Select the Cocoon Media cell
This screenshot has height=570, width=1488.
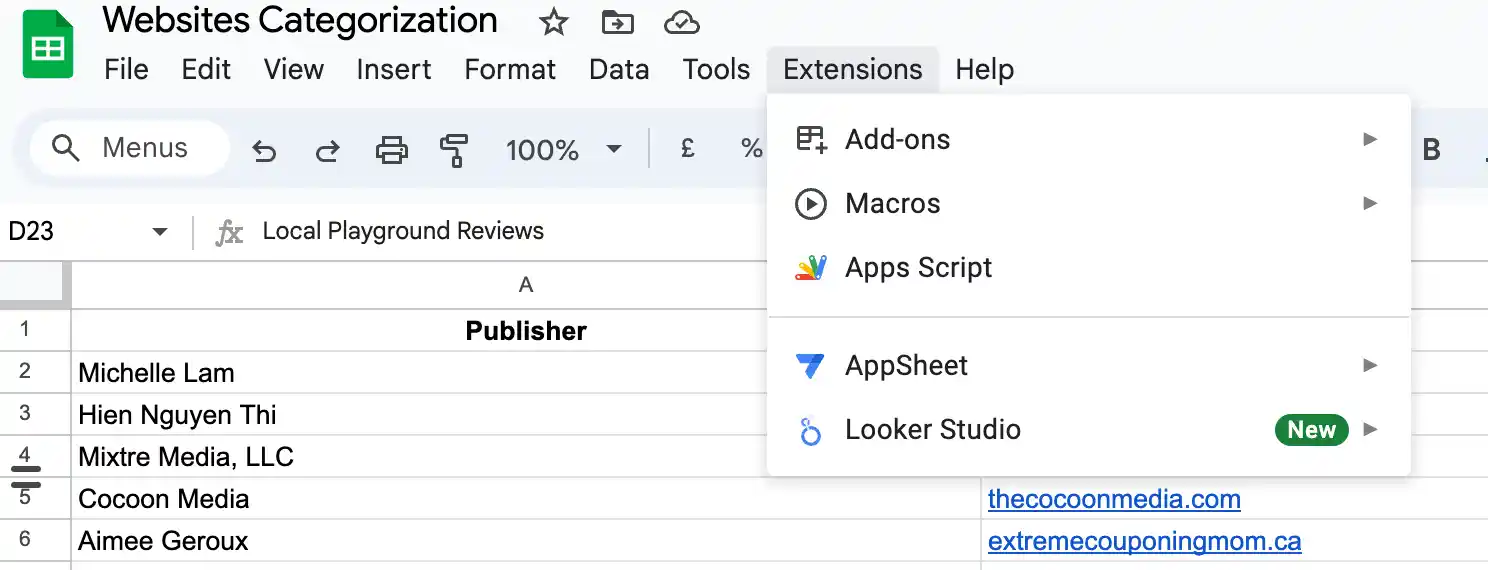pos(526,498)
